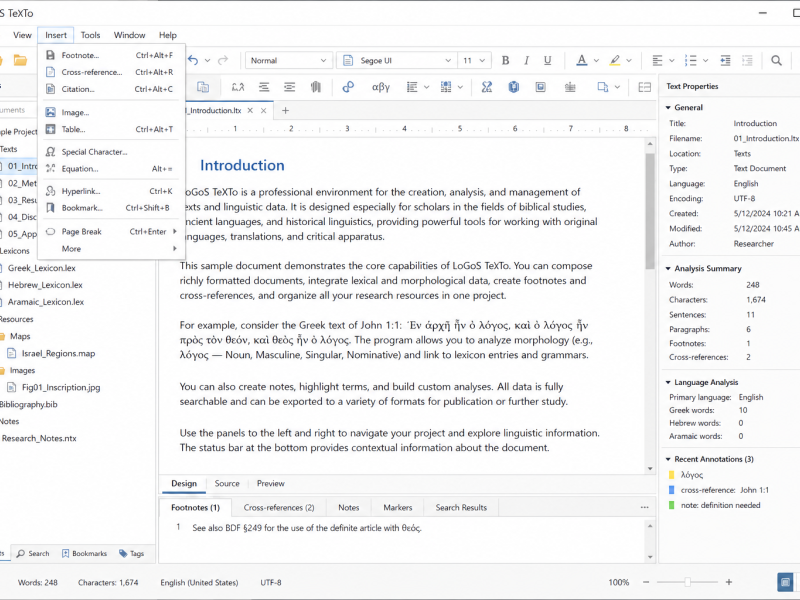Click the decrease indent icon
800x600 pixels.
(x=747, y=60)
